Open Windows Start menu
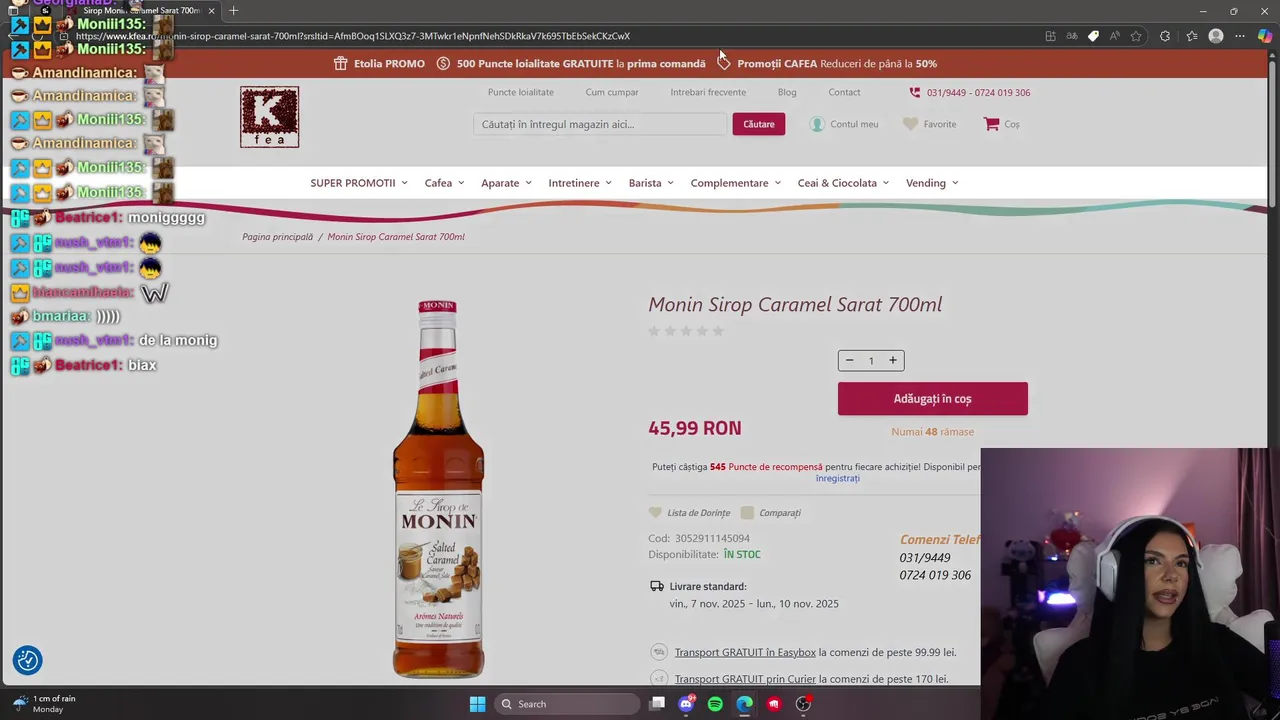 (477, 704)
